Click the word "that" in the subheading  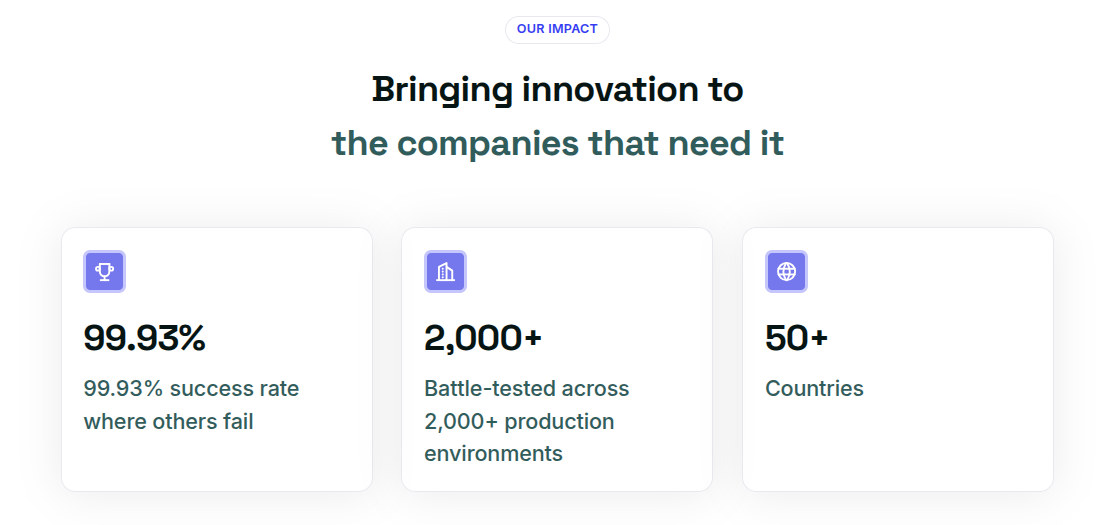(x=623, y=143)
